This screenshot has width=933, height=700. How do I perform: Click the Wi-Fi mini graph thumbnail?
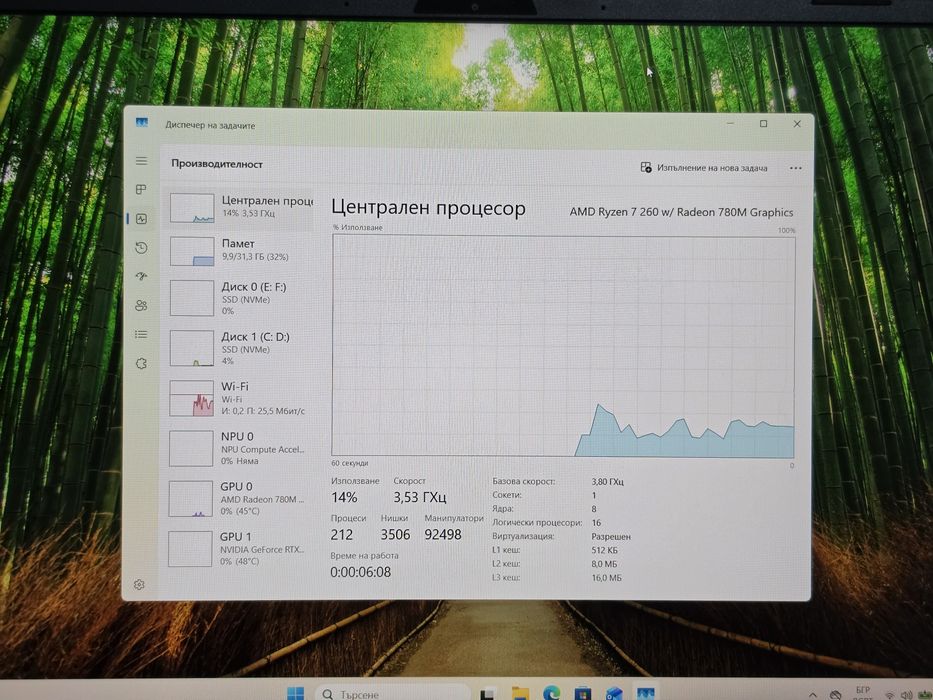[x=192, y=398]
